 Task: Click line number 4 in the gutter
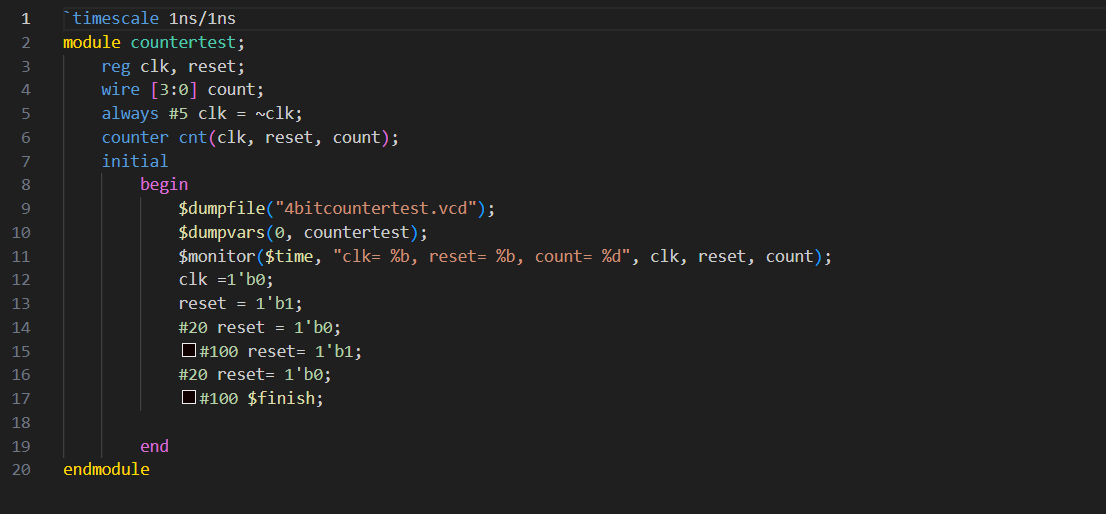(25, 90)
